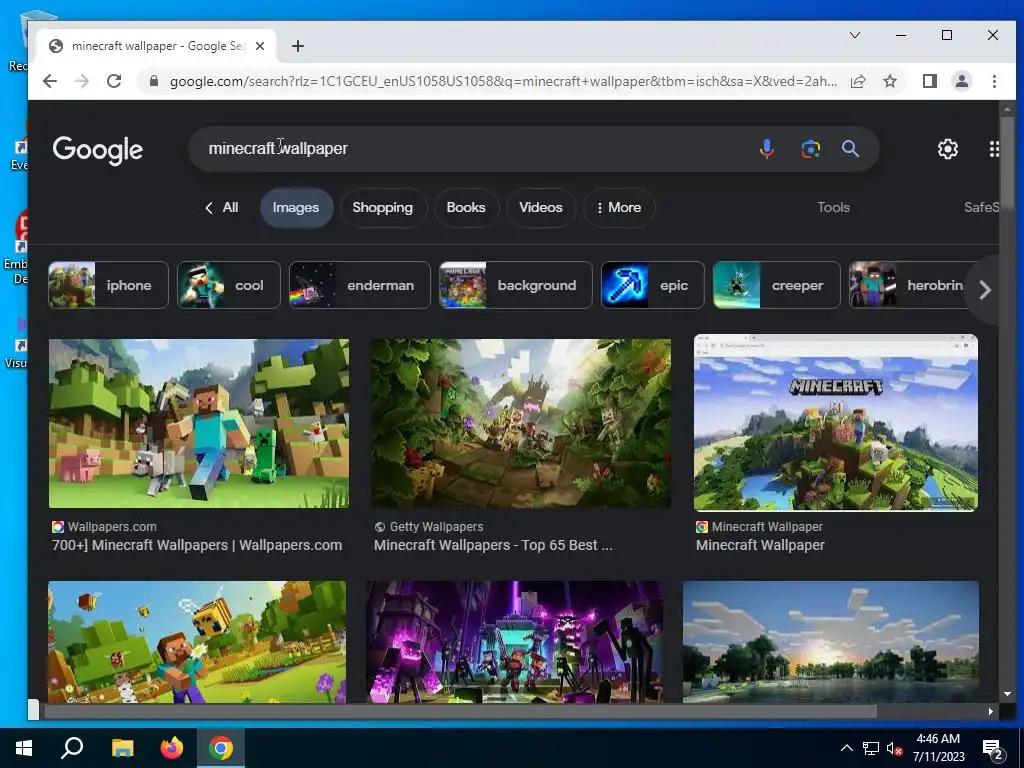Filter results by iphone chip
Viewport: 1024px width, 768px height.
[108, 285]
